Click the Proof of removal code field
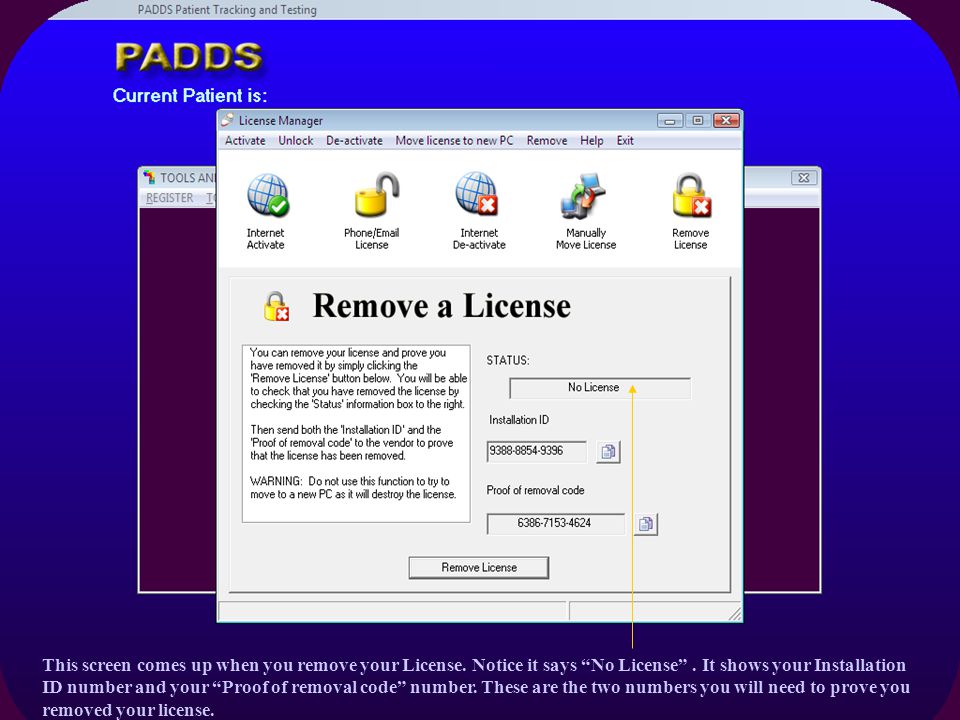 (x=555, y=523)
